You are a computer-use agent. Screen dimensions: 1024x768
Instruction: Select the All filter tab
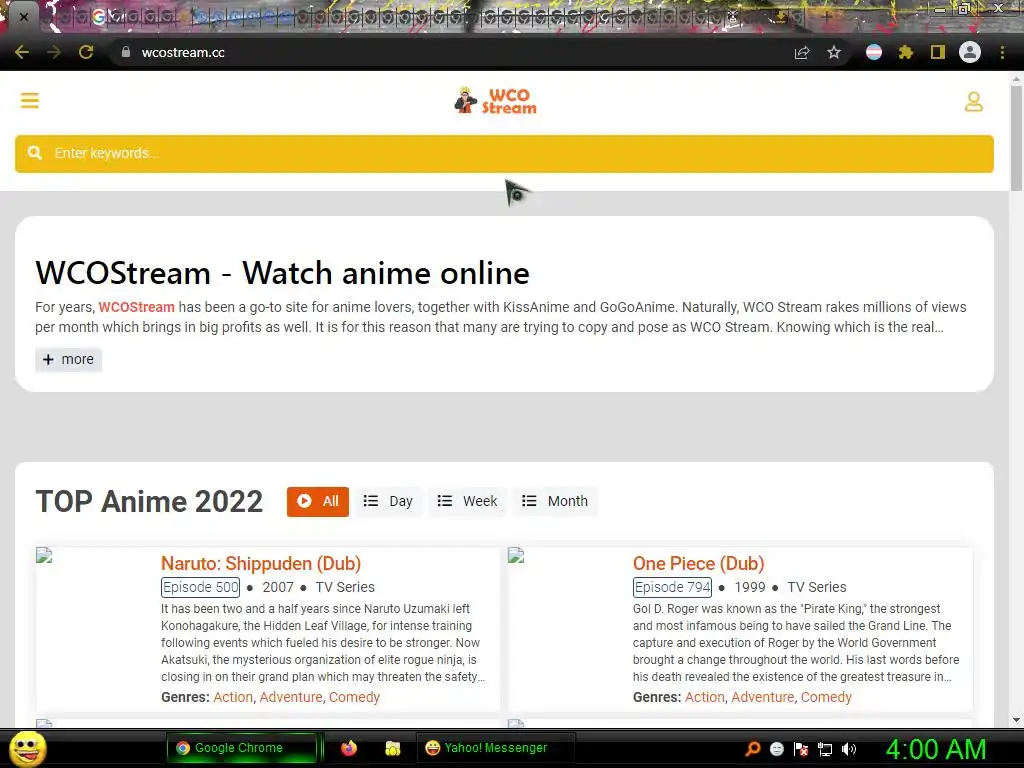click(x=318, y=502)
